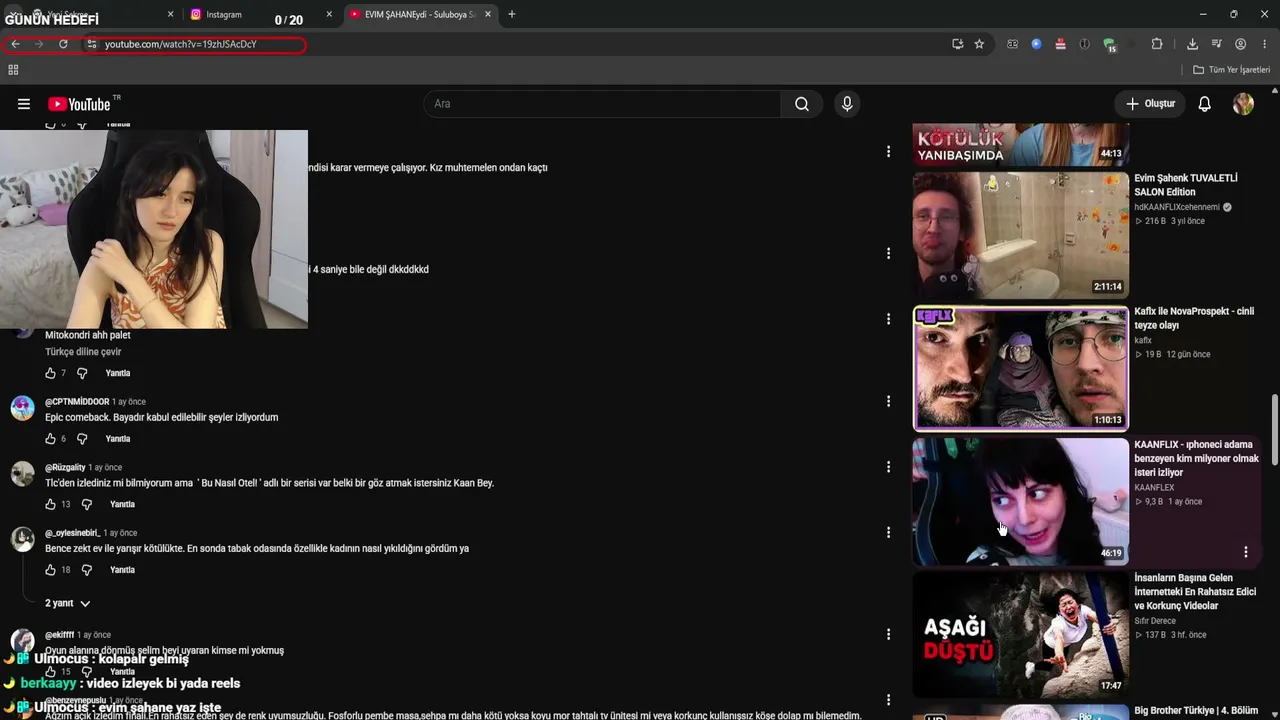Image resolution: width=1280 pixels, height=720 pixels.
Task: Open options menu for Epic comeback comment
Action: (888, 402)
